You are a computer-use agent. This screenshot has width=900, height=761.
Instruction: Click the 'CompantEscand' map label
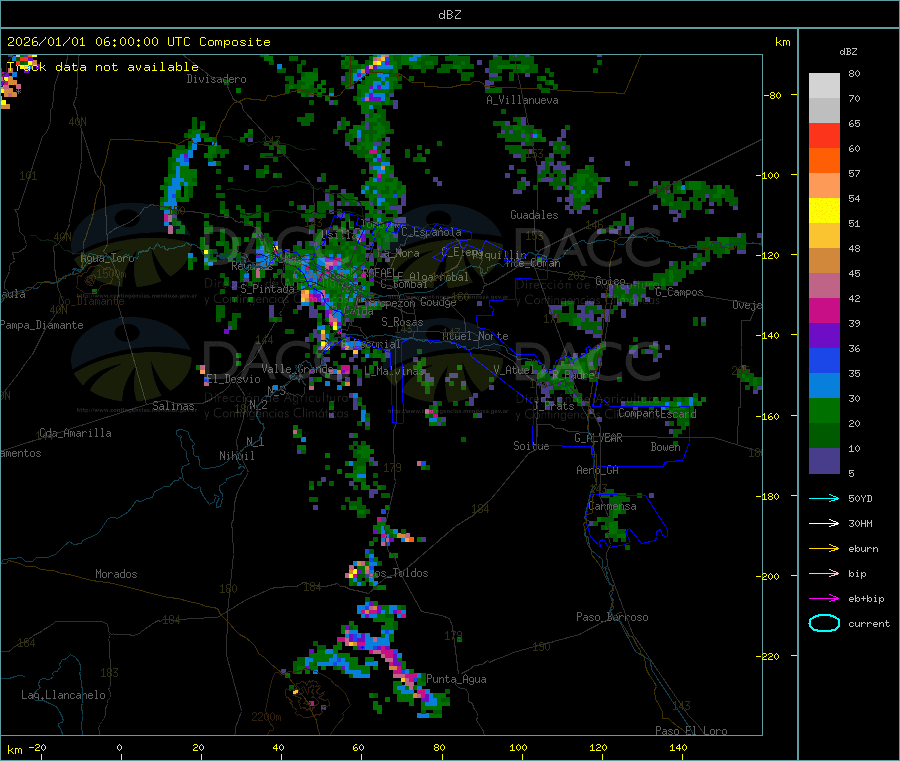657,413
